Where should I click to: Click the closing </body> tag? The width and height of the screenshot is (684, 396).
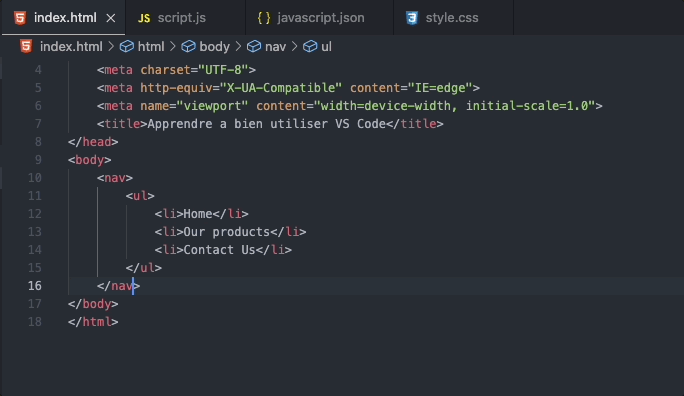[93, 304]
